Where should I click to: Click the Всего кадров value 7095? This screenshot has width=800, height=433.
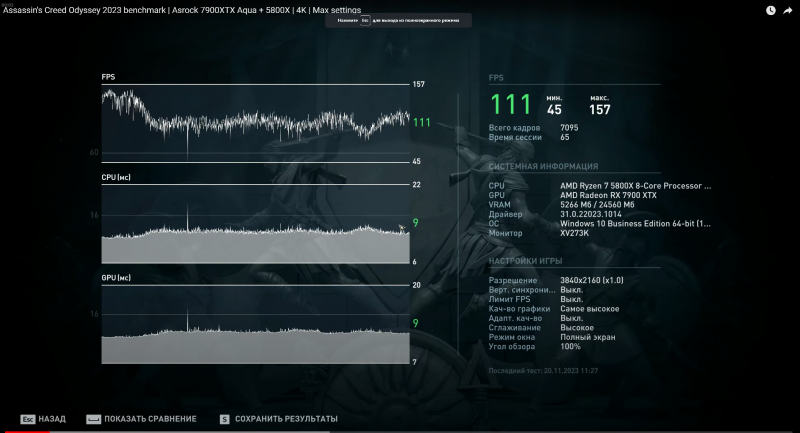pos(569,128)
